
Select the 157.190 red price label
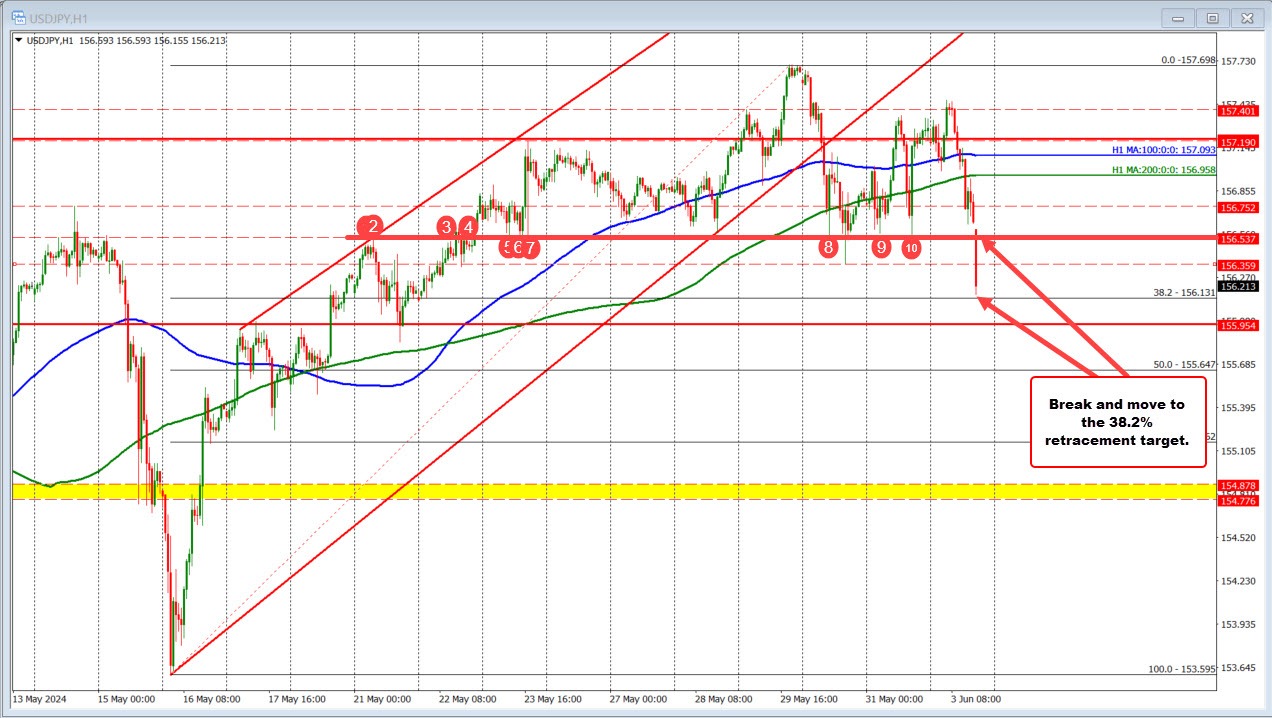(x=1238, y=142)
